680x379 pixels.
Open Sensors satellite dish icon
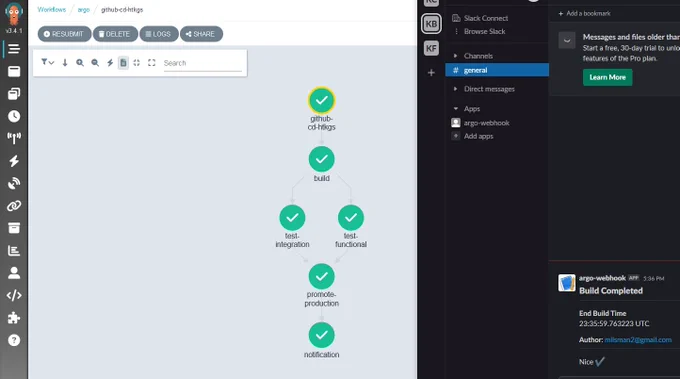14,183
